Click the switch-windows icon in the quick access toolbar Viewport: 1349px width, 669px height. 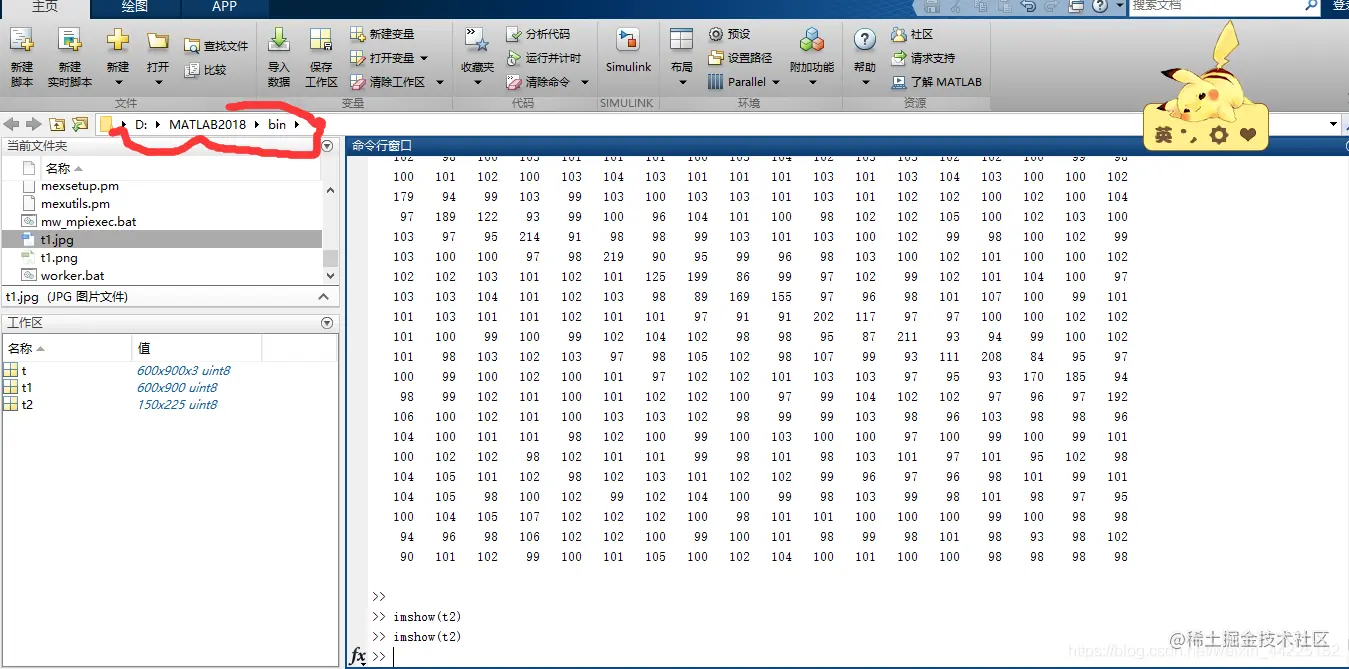coord(1076,6)
